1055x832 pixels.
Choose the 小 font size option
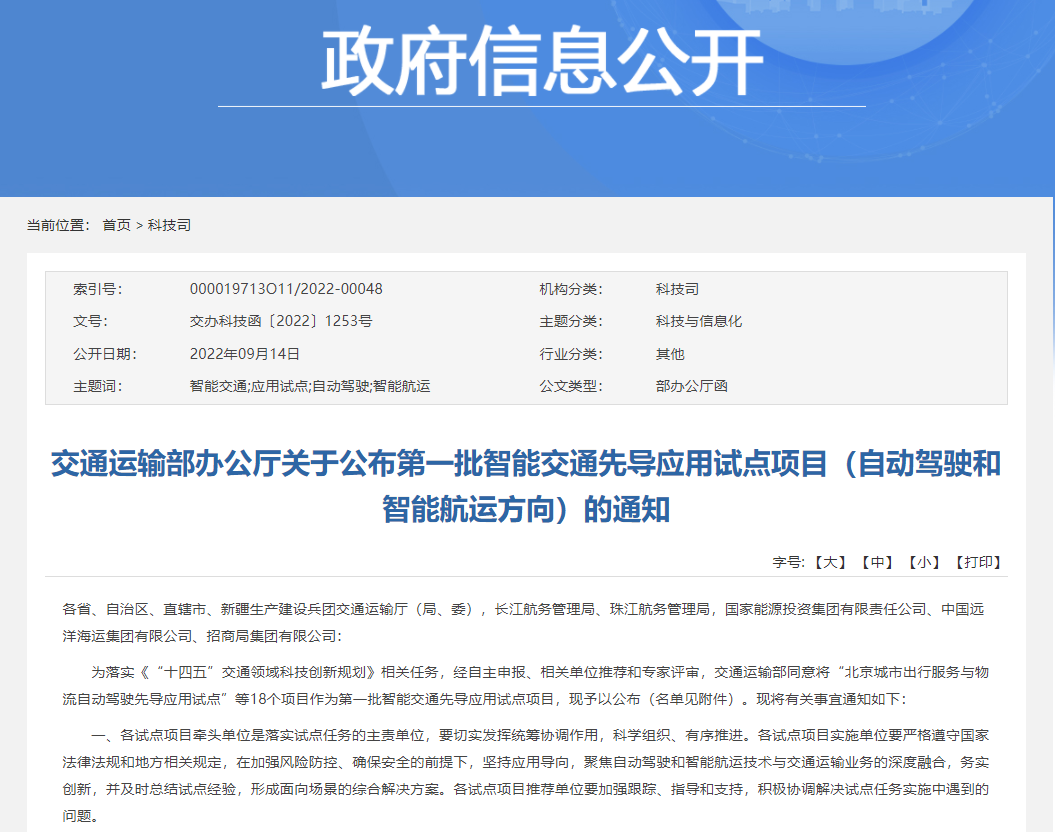pos(924,562)
